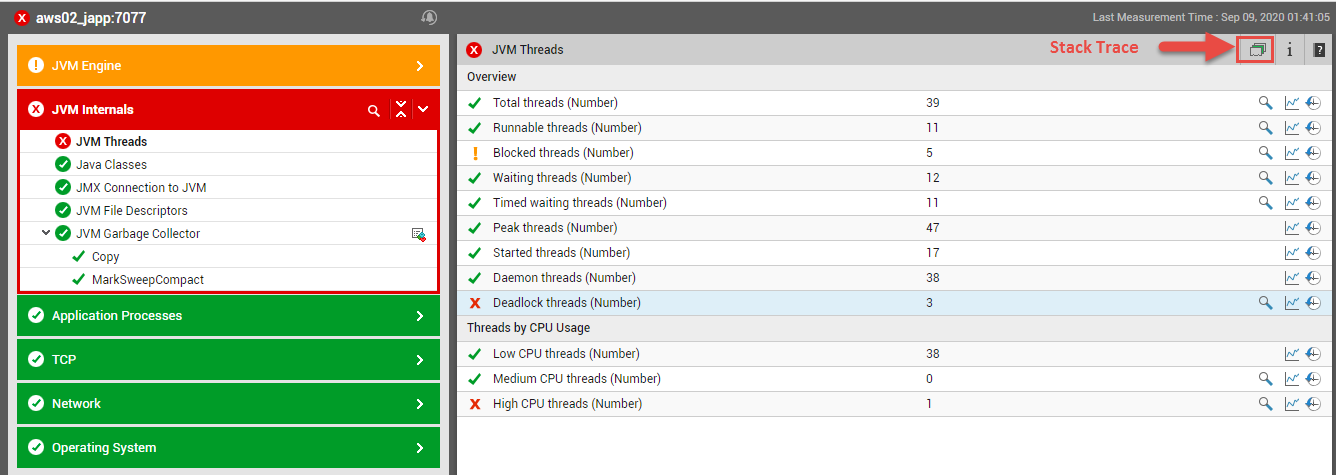The width and height of the screenshot is (1336, 475).
Task: Open history clock icon for Medium CPU threads
Action: pyautogui.click(x=1314, y=379)
